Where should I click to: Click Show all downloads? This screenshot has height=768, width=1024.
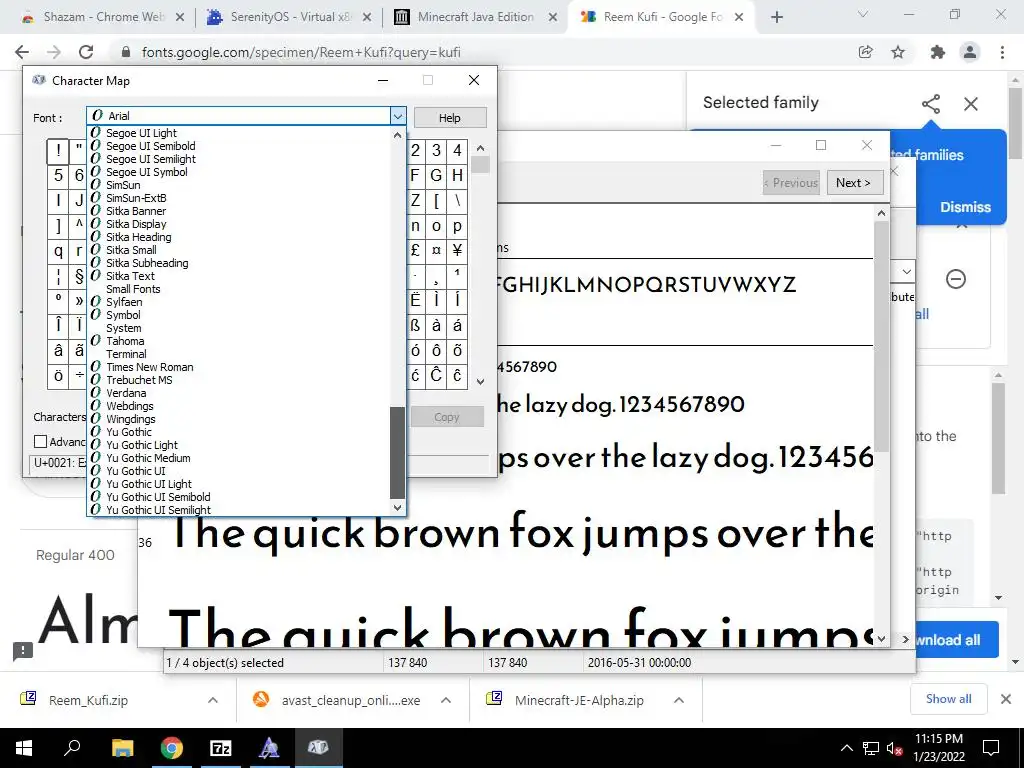tap(948, 699)
